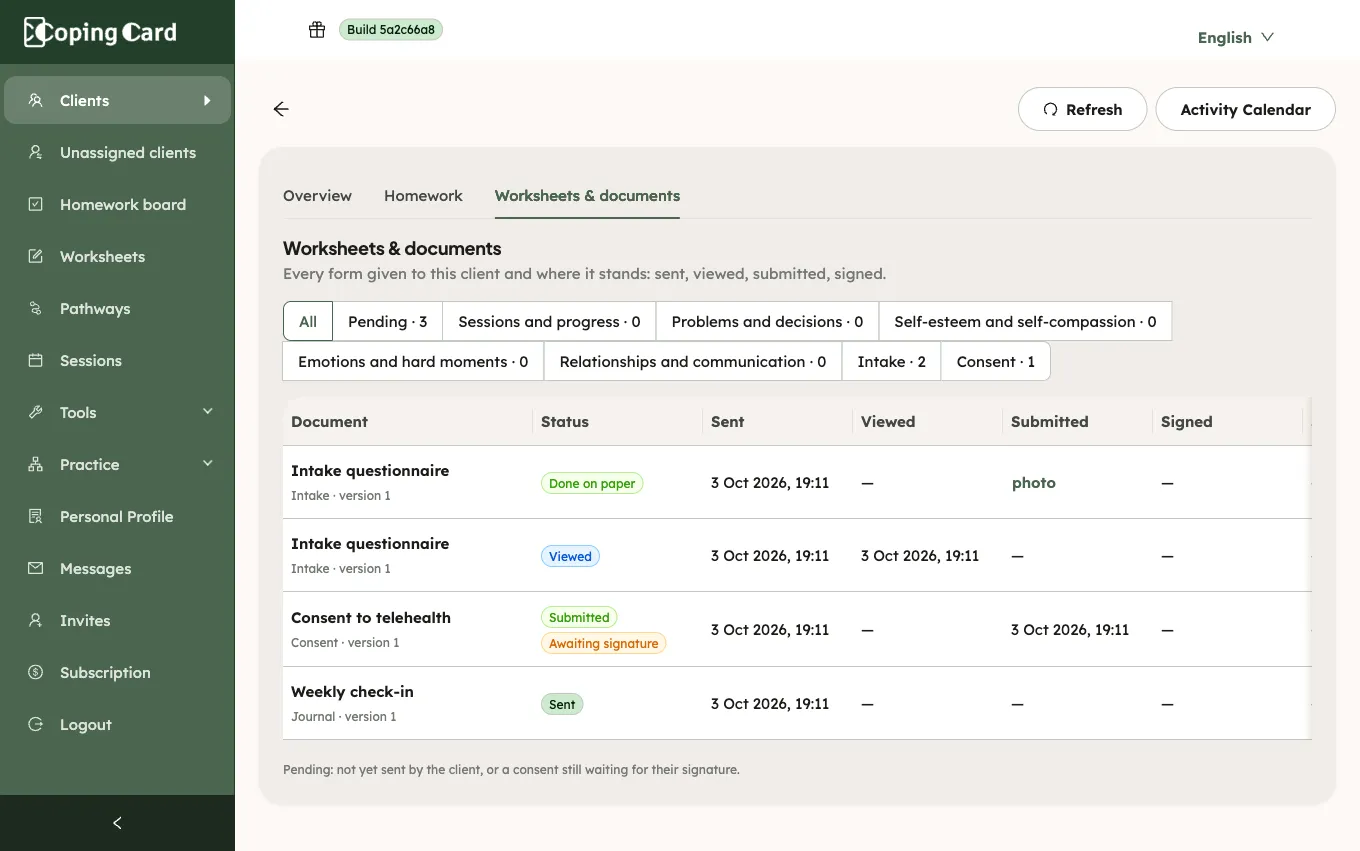Click the Invites person icon
Screen dimensions: 1360x851
[36, 620]
